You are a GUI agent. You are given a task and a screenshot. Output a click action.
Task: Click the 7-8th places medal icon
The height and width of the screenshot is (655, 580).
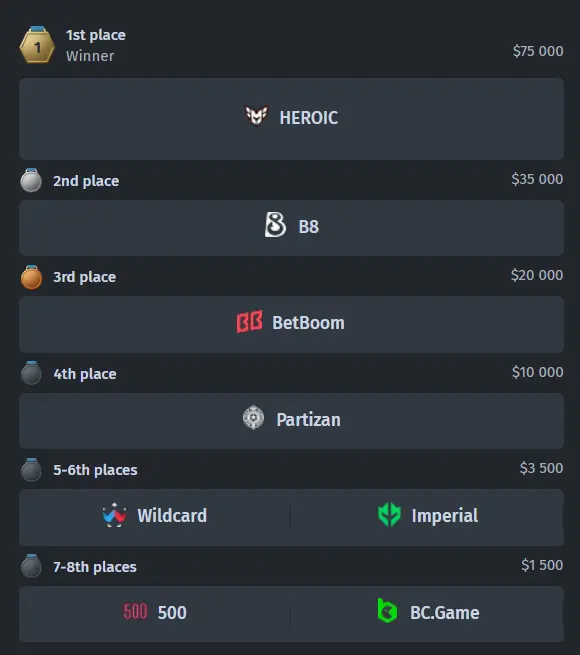coord(31,566)
